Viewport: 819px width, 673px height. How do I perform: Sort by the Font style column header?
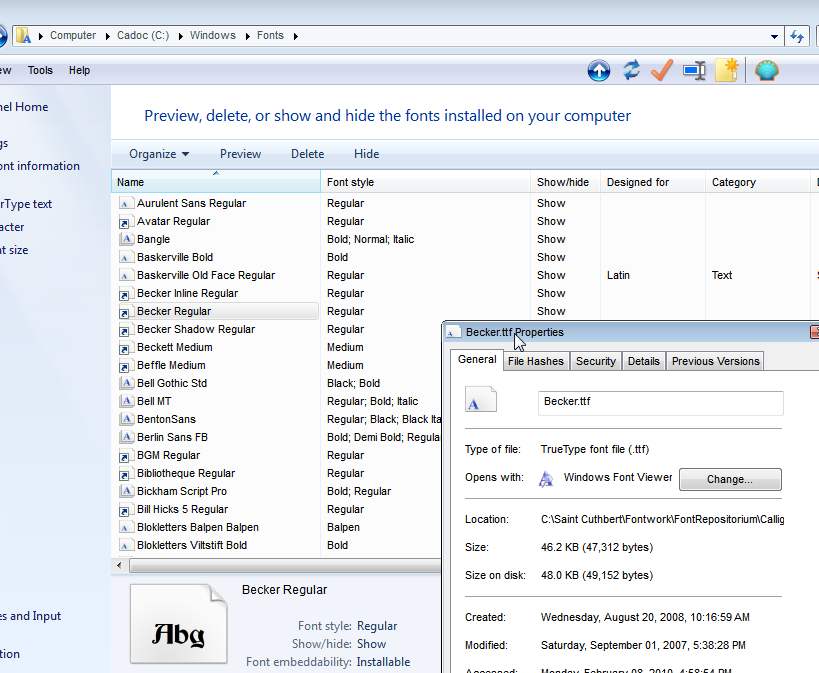coord(426,182)
